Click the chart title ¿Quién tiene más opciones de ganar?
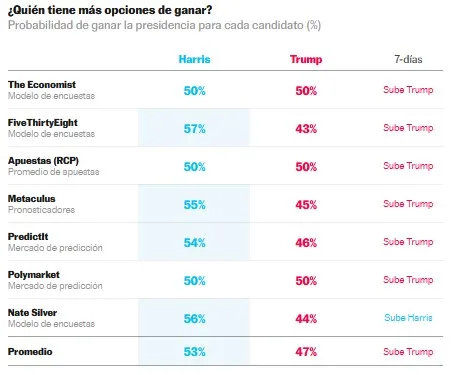Viewport: 453px width, 375px height. click(110, 10)
